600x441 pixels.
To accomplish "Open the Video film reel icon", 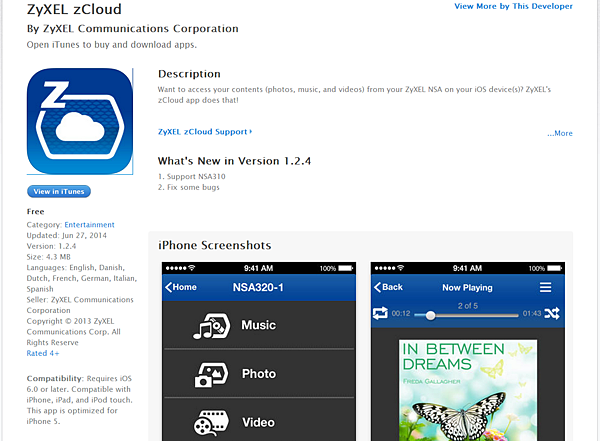I will click(x=211, y=423).
